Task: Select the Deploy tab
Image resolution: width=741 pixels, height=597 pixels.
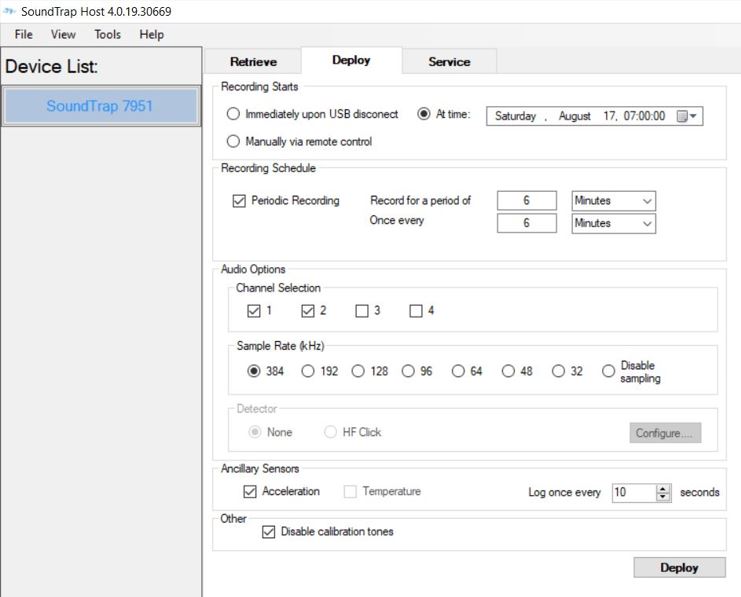Action: (x=351, y=61)
